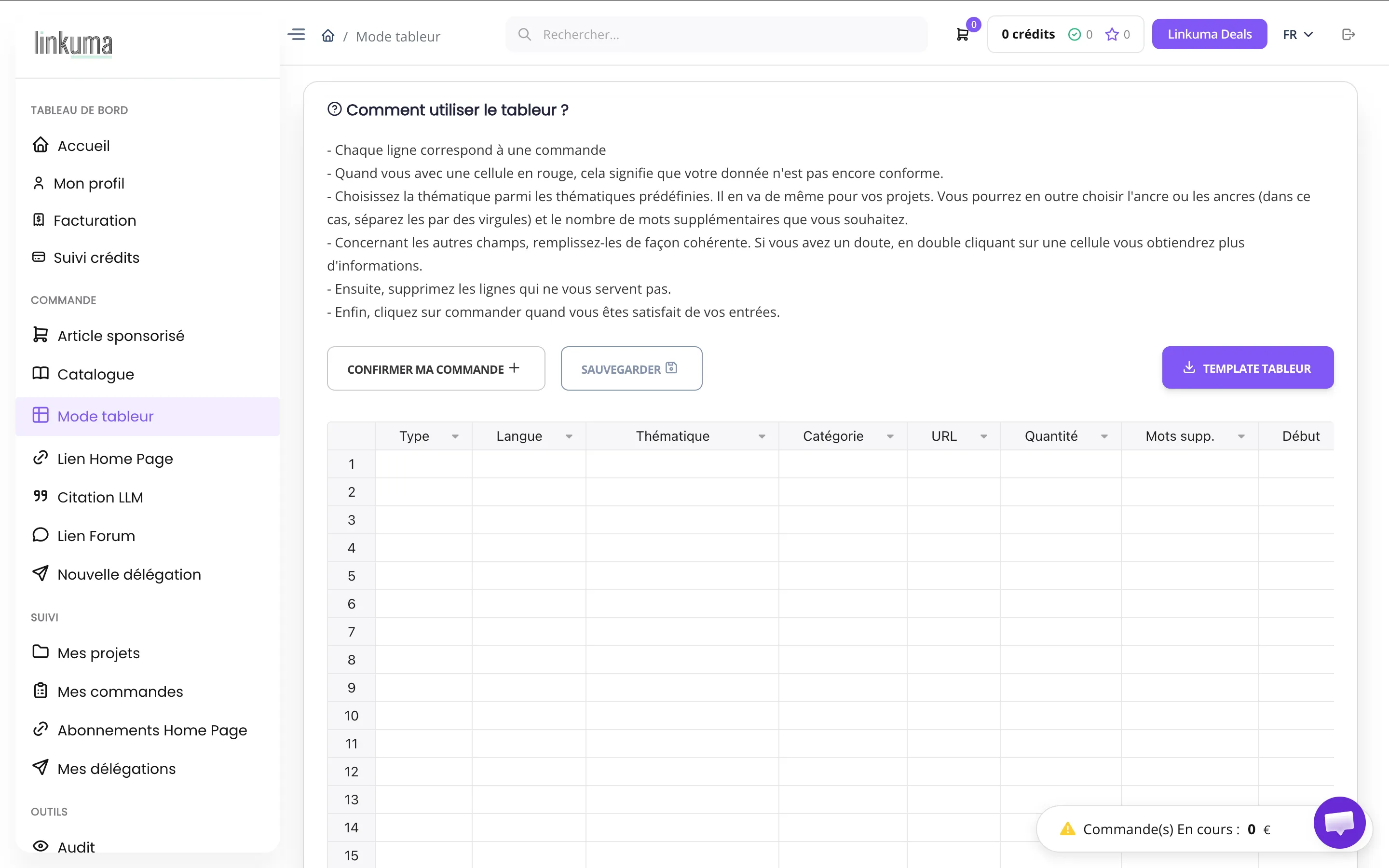
Task: Select row header 14 in the table
Action: coord(351,828)
